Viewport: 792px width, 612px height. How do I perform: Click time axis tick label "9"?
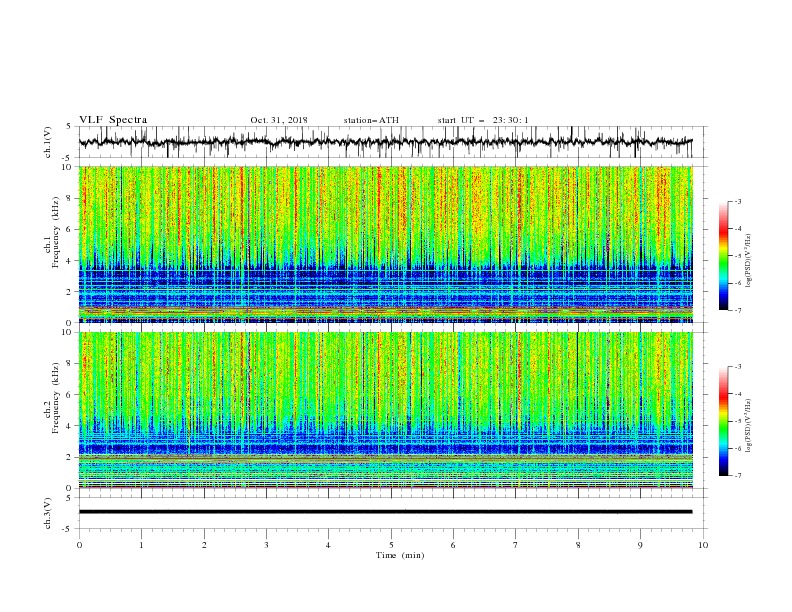click(x=640, y=545)
